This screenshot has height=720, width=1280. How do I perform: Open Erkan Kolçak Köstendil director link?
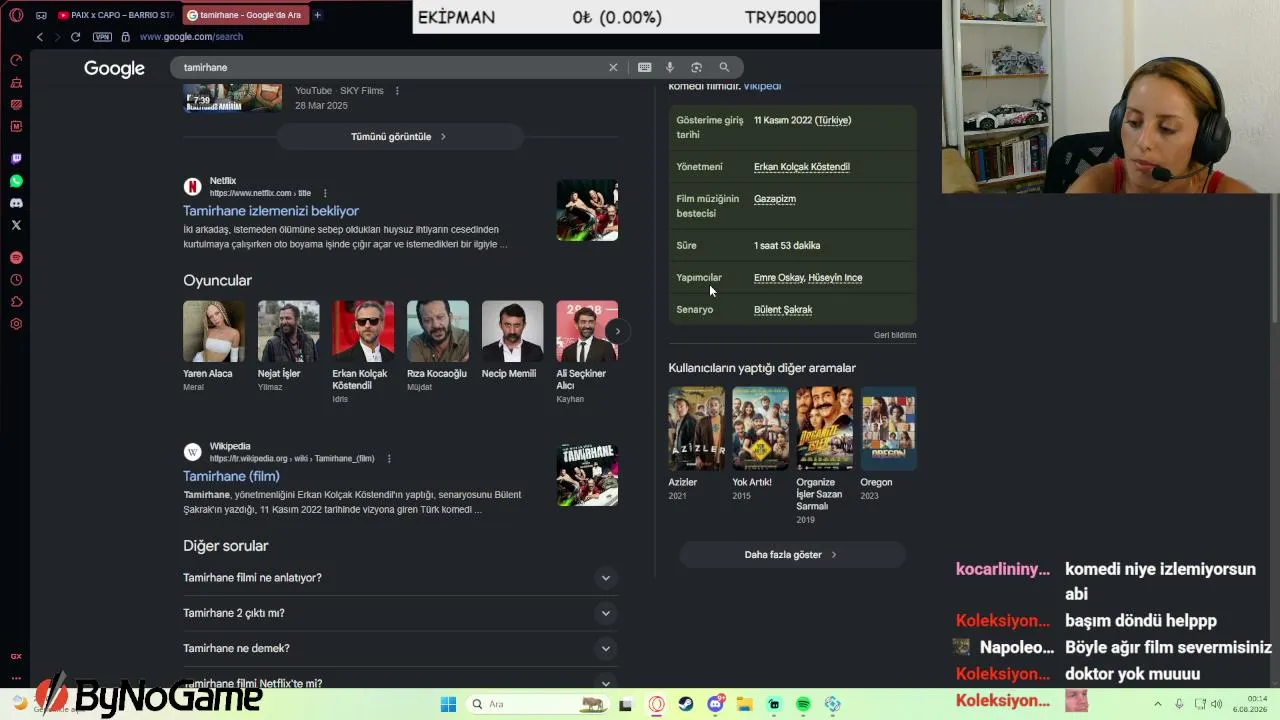802,167
